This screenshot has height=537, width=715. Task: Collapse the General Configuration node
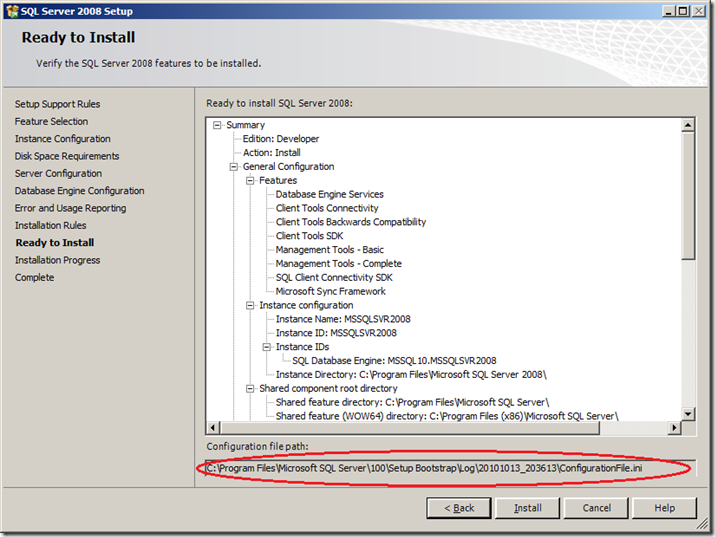[234, 167]
